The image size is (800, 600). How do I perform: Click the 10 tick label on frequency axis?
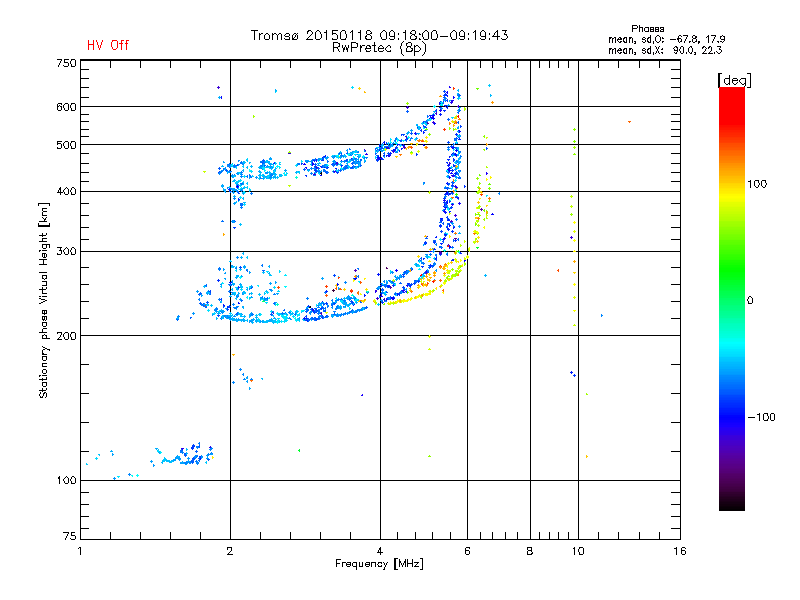pos(578,551)
